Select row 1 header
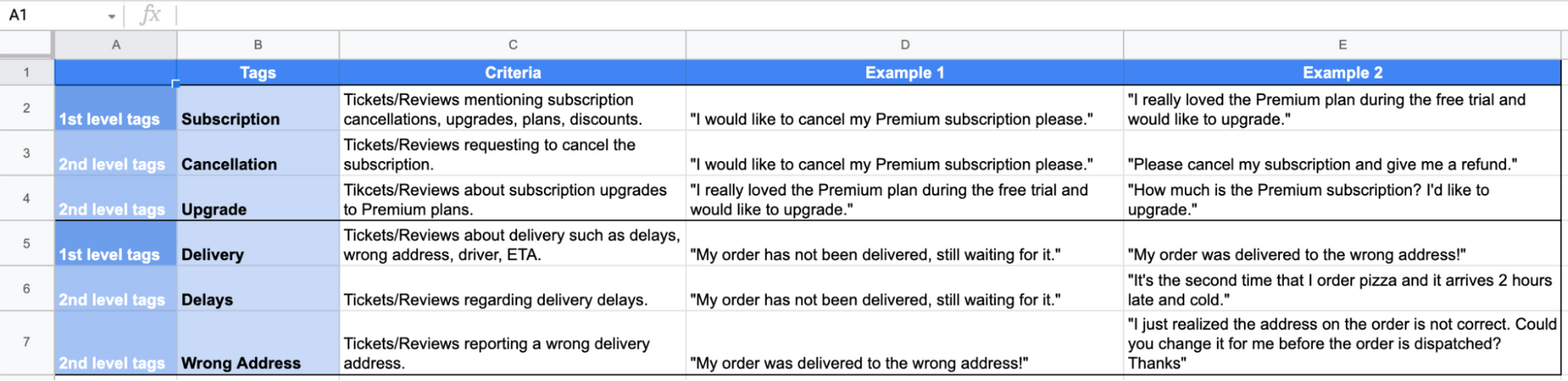 [27, 73]
